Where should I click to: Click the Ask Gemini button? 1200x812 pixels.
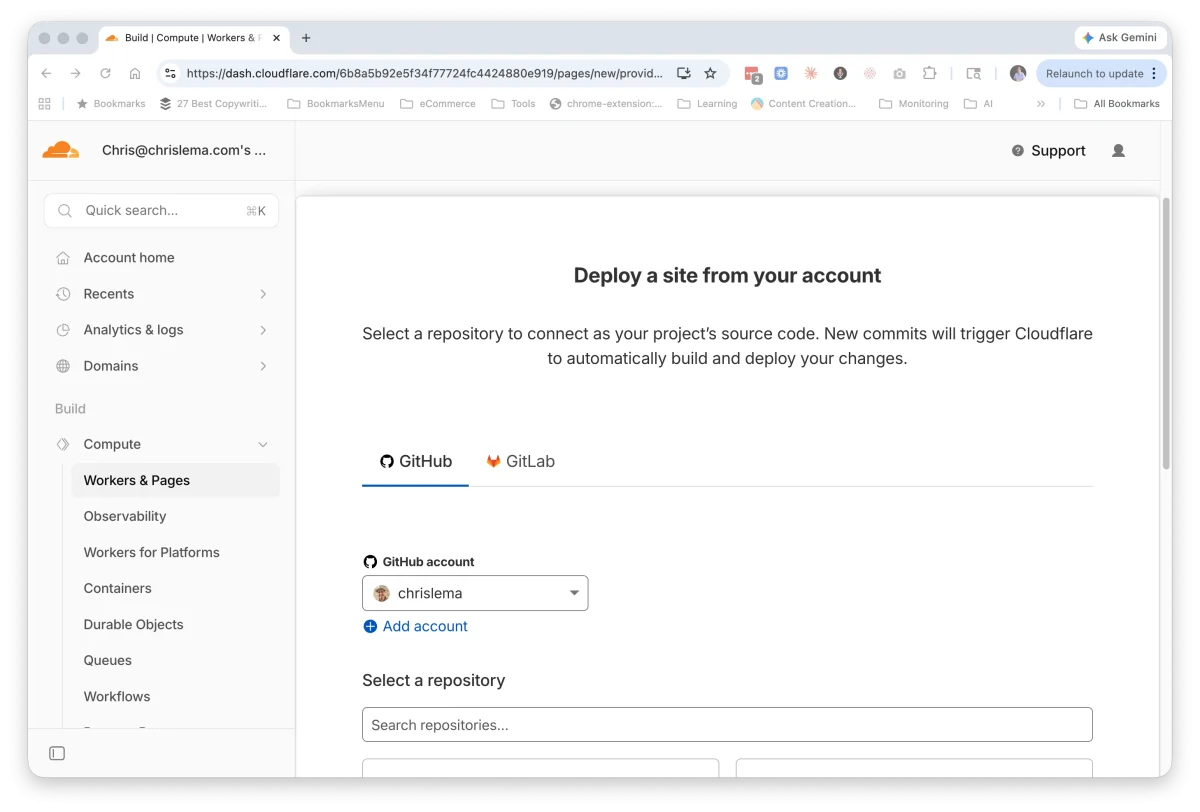coord(1120,37)
